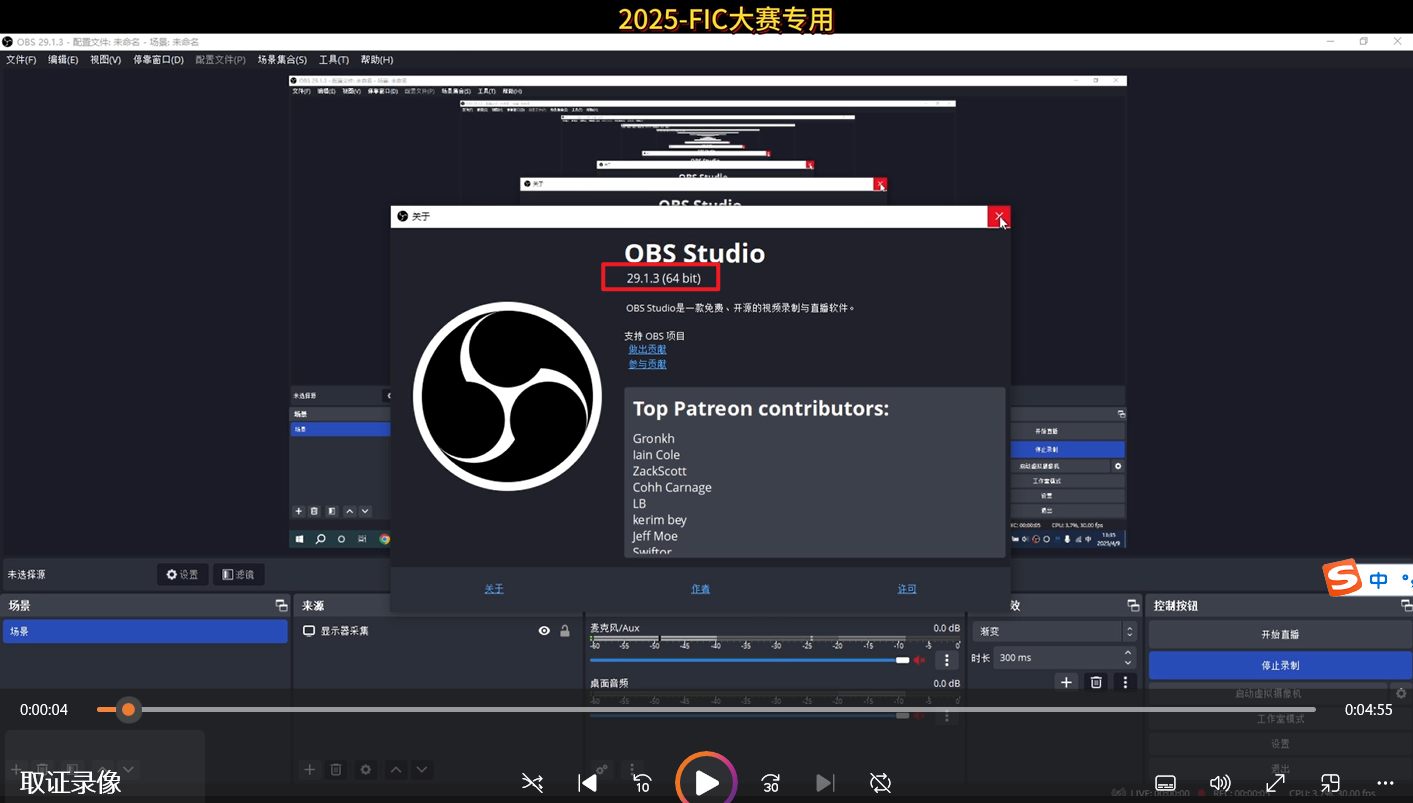Toggle shuffle playback in the video player
Viewport: 1413px width, 803px height.
(532, 783)
